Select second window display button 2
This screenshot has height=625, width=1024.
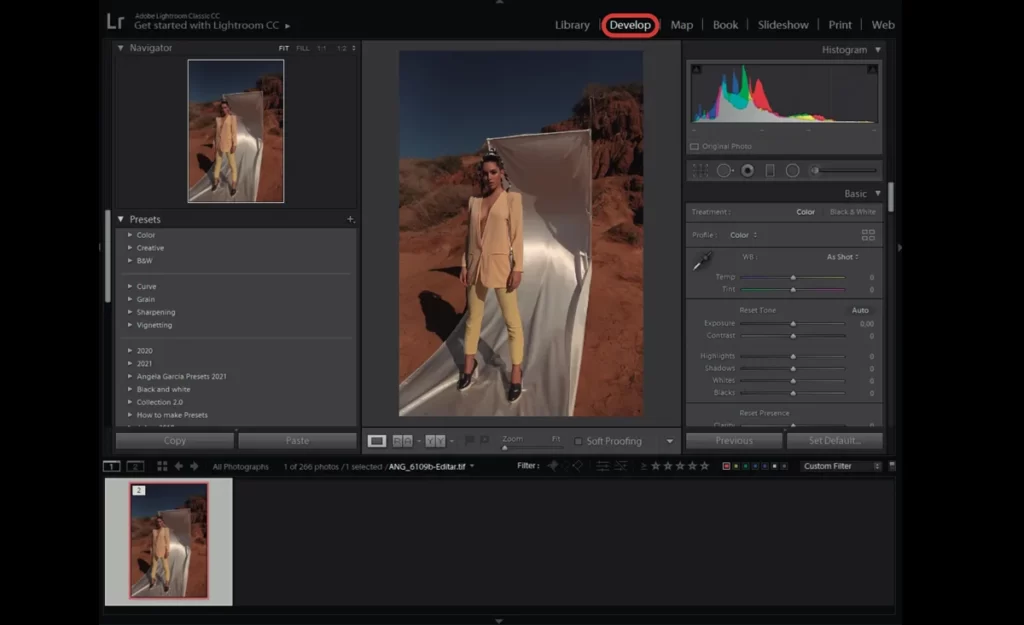pyautogui.click(x=135, y=466)
